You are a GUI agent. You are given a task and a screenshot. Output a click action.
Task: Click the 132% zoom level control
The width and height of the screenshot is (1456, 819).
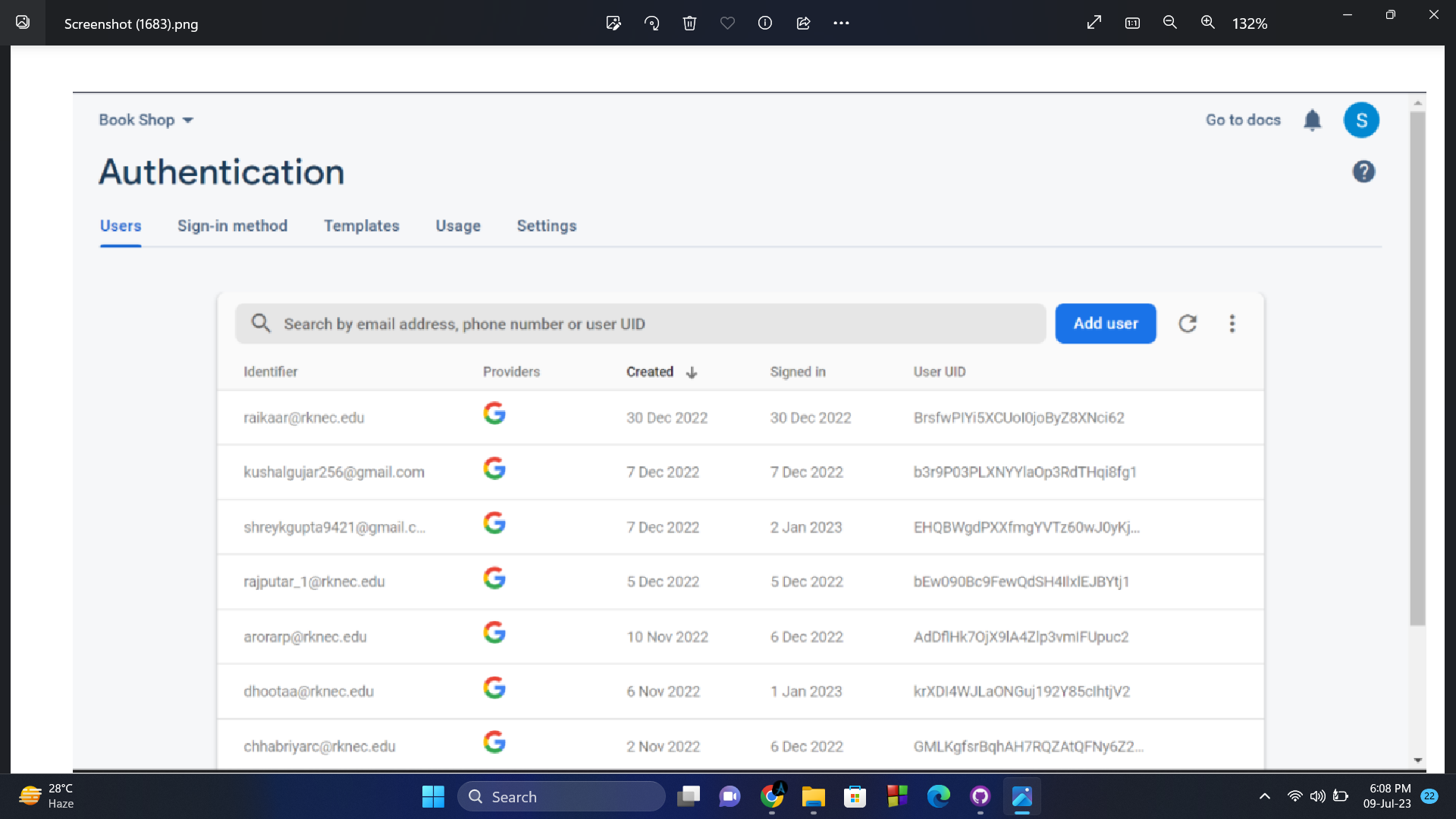pos(1249,24)
